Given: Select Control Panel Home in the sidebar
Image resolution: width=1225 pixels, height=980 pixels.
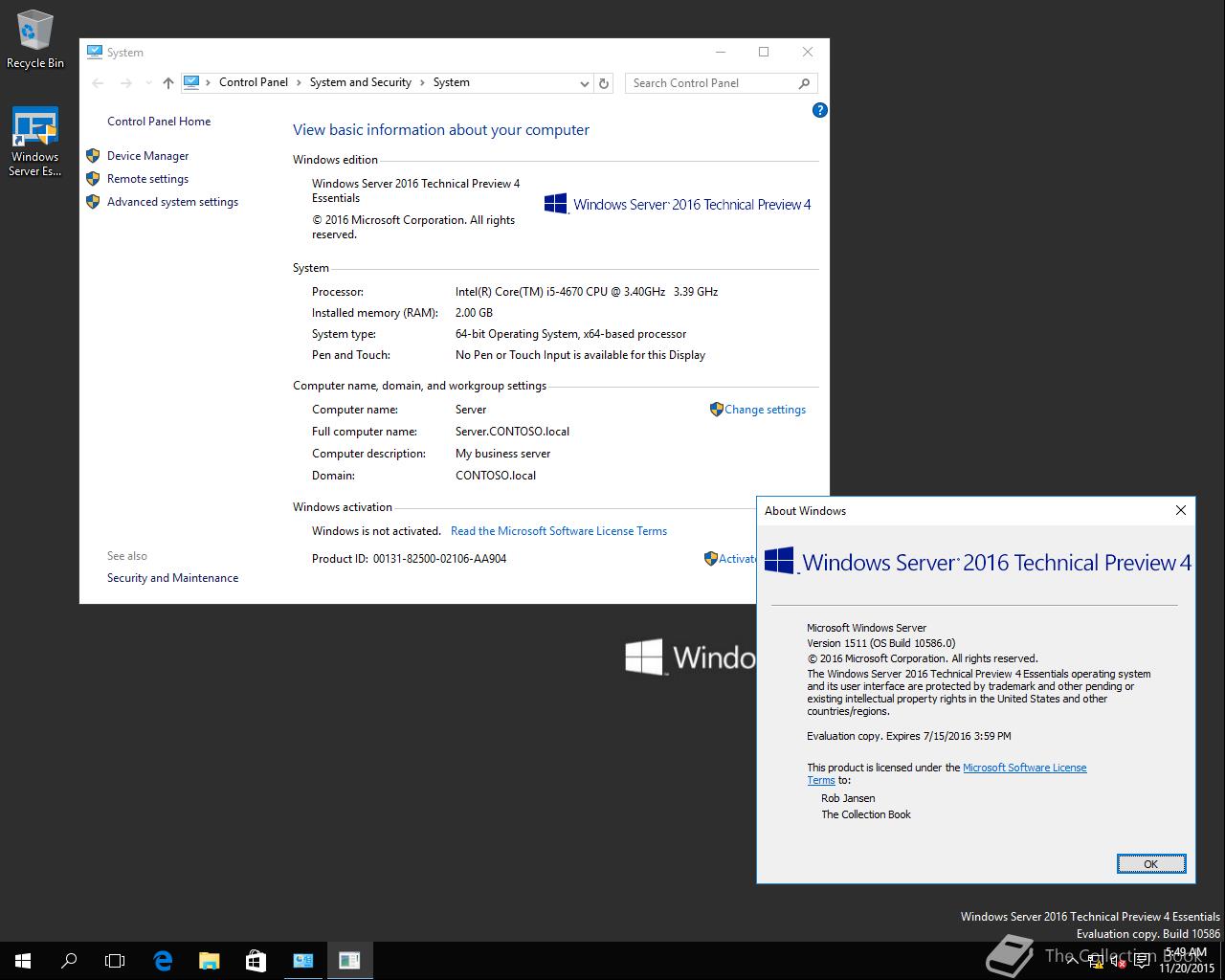Looking at the screenshot, I should [x=159, y=122].
